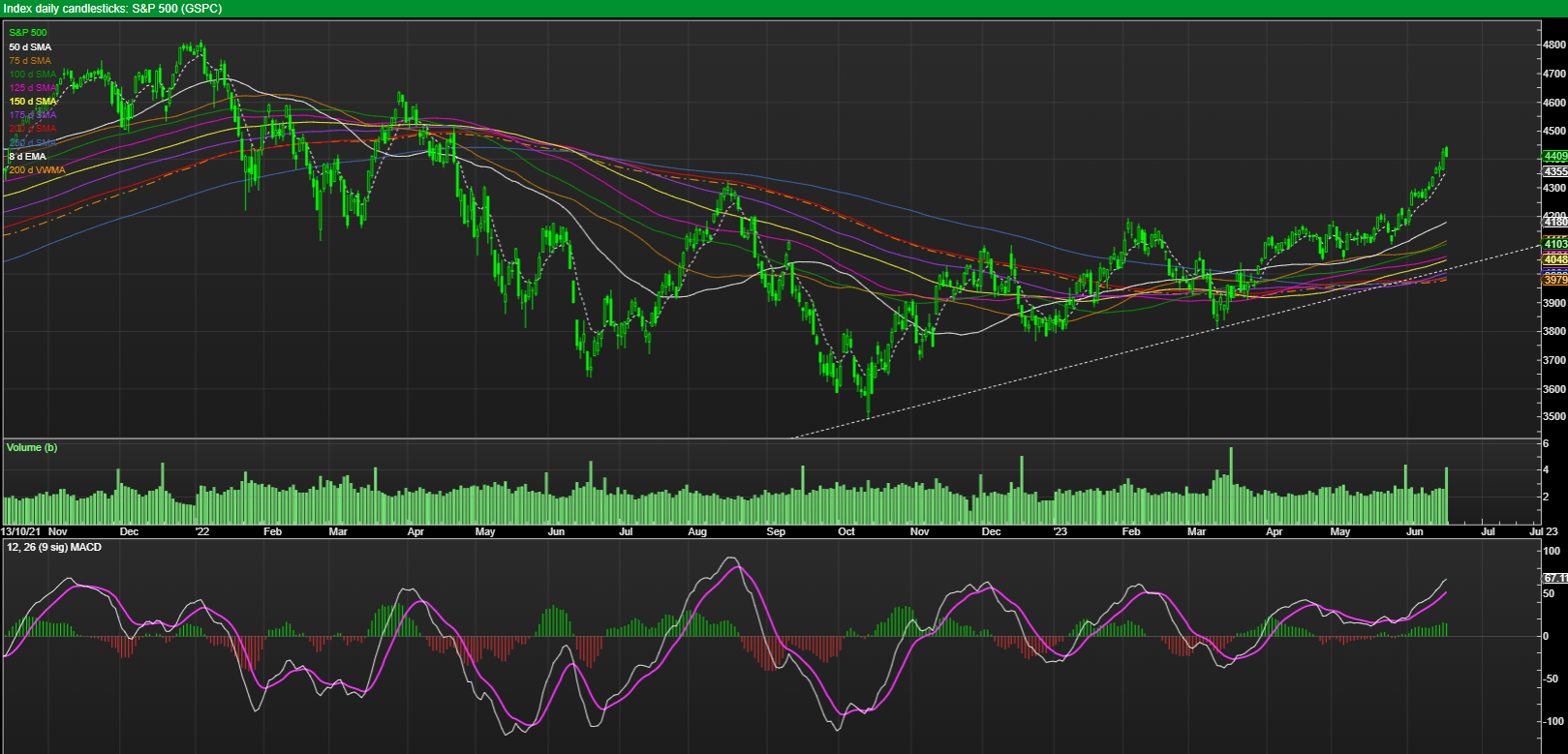Click the 'Aug' month label on time axis
The image size is (1568, 754).
pyautogui.click(x=697, y=531)
